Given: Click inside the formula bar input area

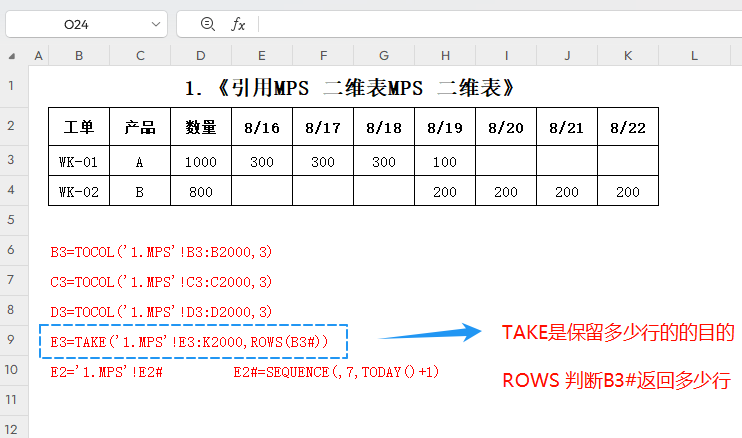Looking at the screenshot, I should [x=502, y=24].
